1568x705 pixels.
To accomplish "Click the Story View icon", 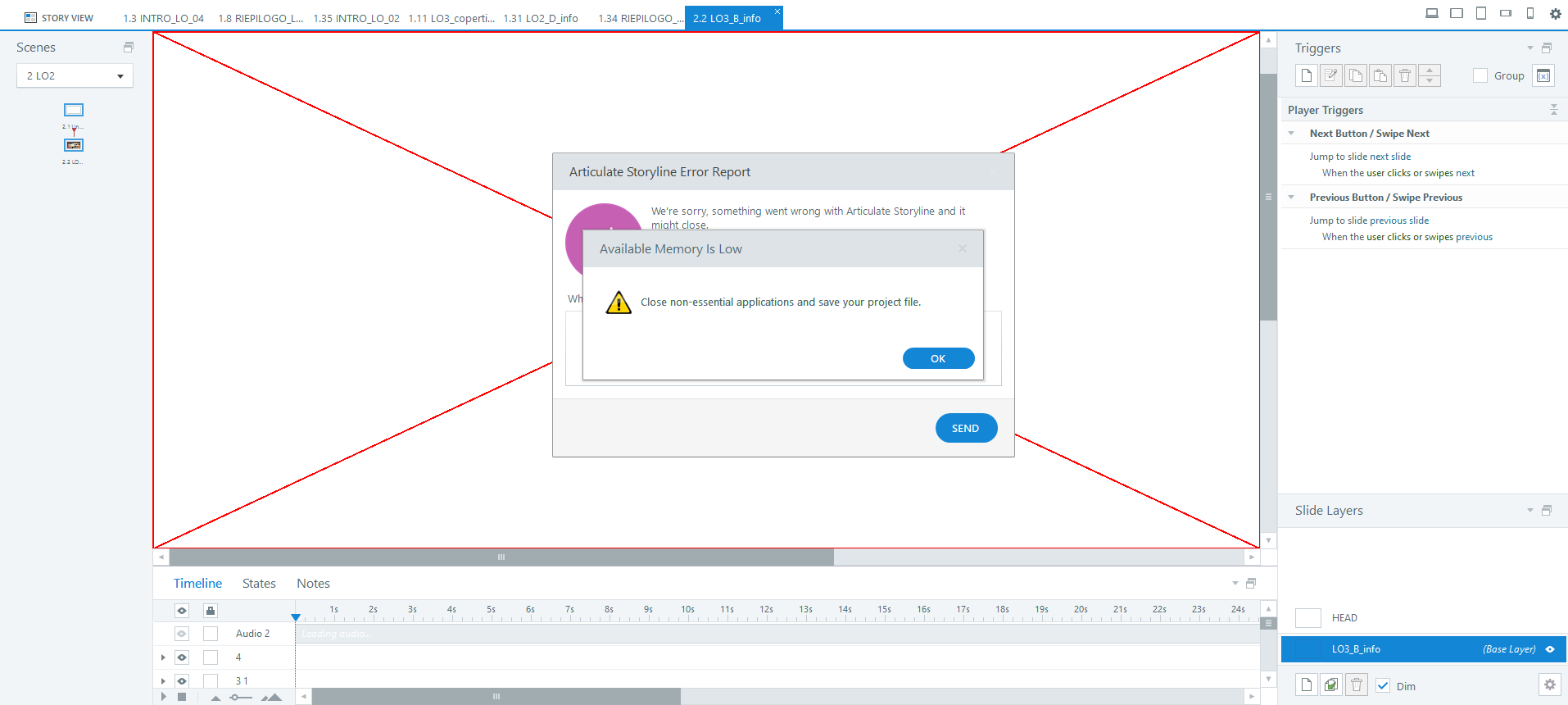I will pyautogui.click(x=31, y=17).
